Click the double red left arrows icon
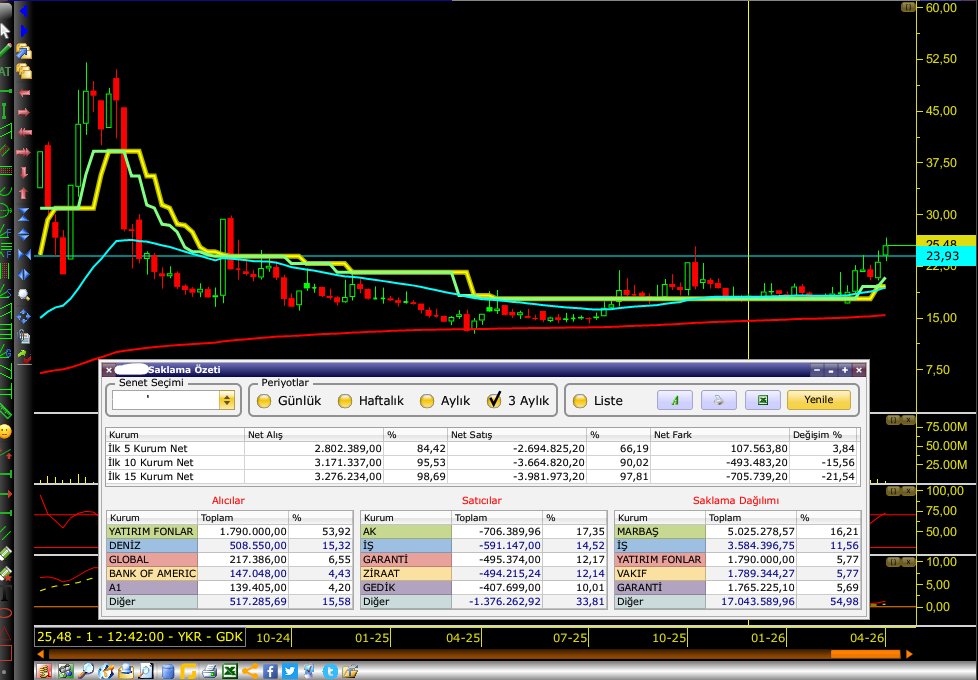978x680 pixels. pyautogui.click(x=24, y=132)
